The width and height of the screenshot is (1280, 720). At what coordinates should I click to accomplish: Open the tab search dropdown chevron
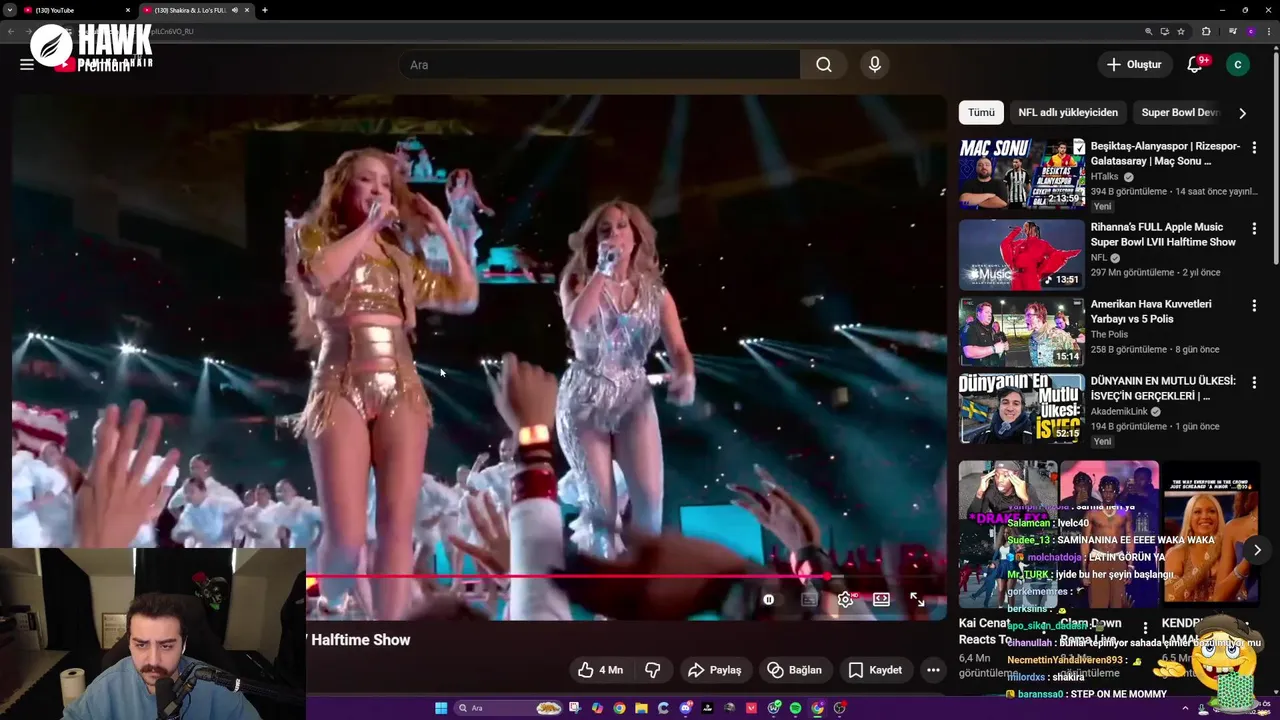pos(8,10)
